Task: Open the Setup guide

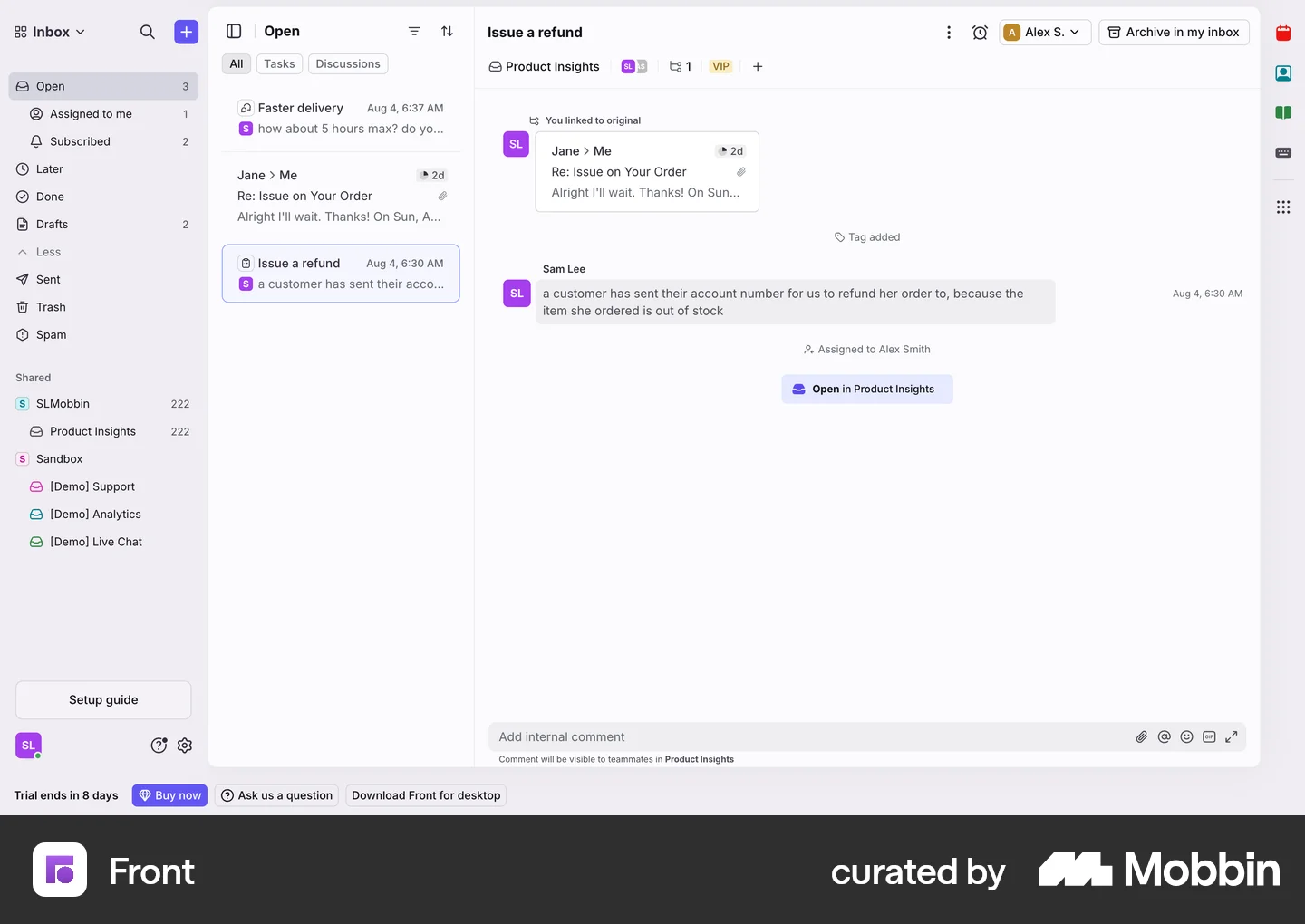Action: click(103, 700)
